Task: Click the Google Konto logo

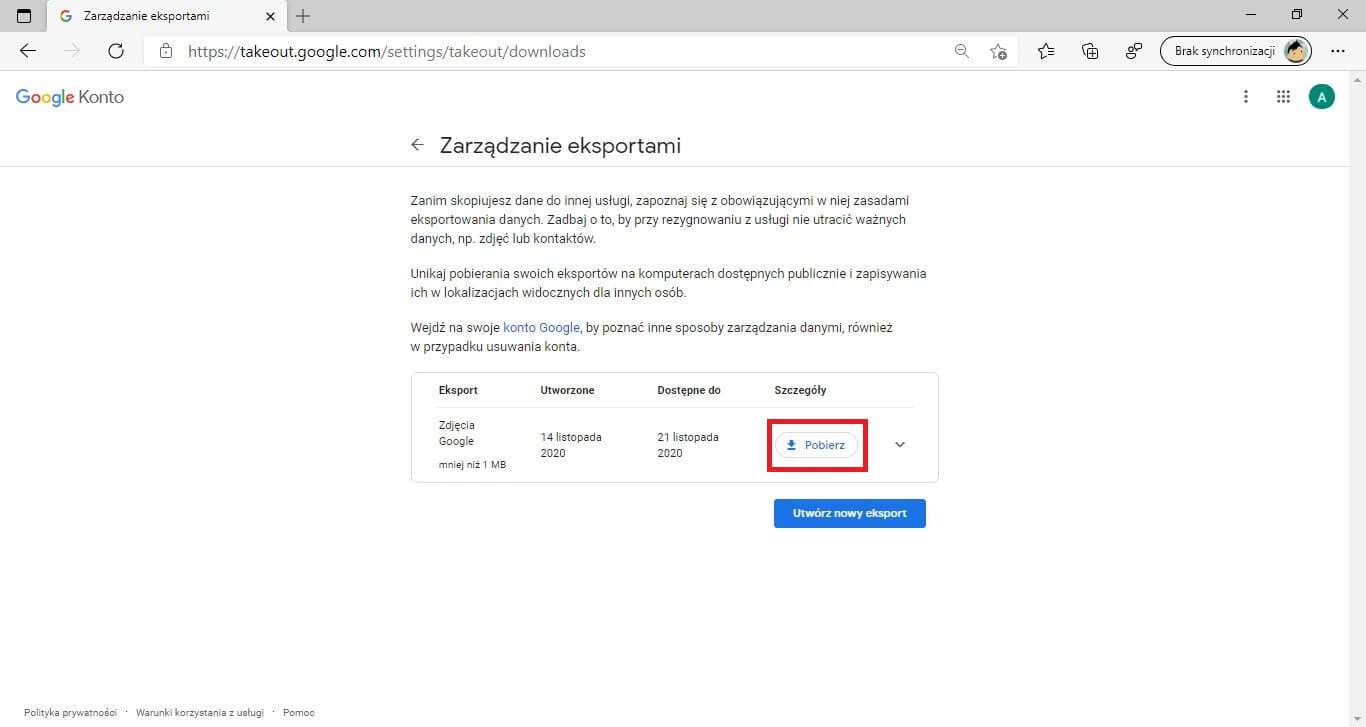Action: click(70, 97)
